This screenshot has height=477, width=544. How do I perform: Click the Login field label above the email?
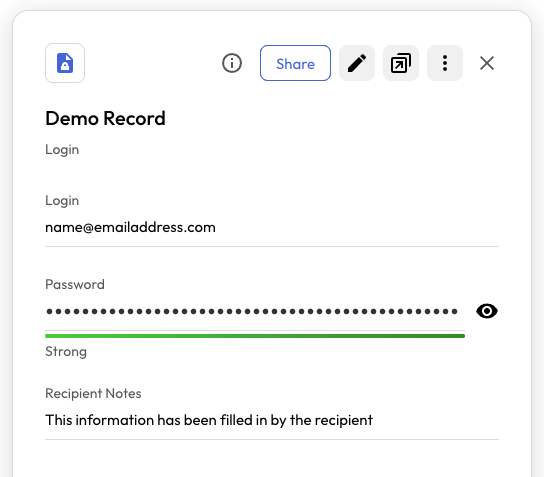(62, 201)
